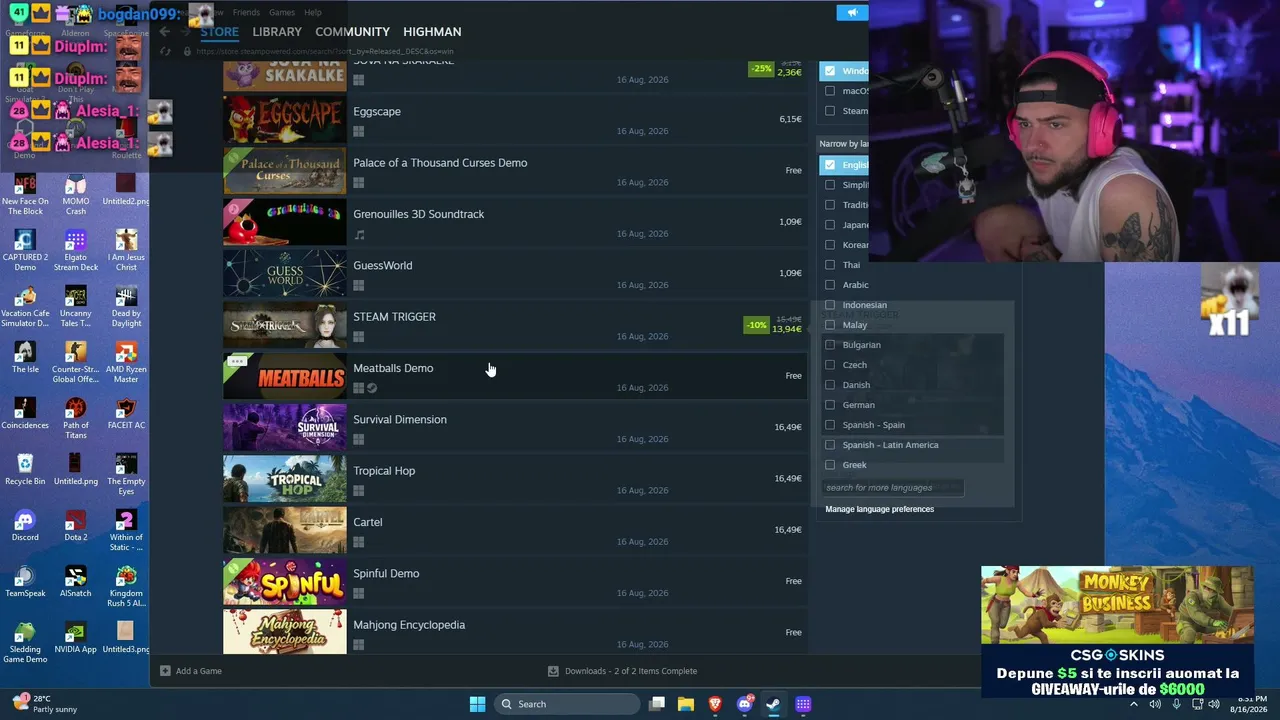Click the Mahjong Encyclopedia thumbnail

coord(285,632)
